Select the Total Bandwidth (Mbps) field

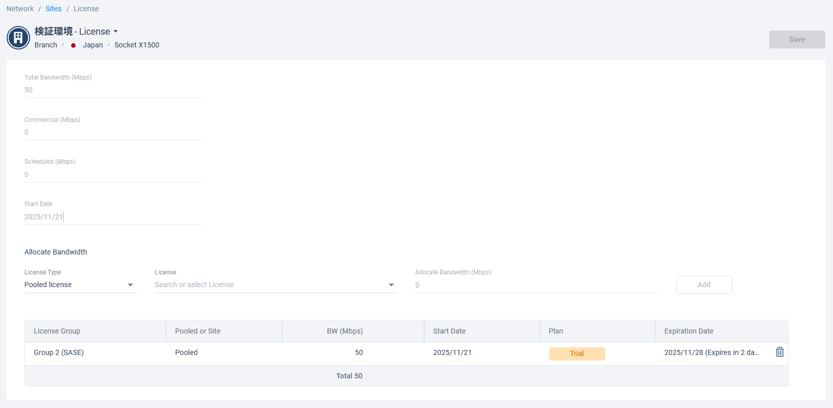pos(112,90)
